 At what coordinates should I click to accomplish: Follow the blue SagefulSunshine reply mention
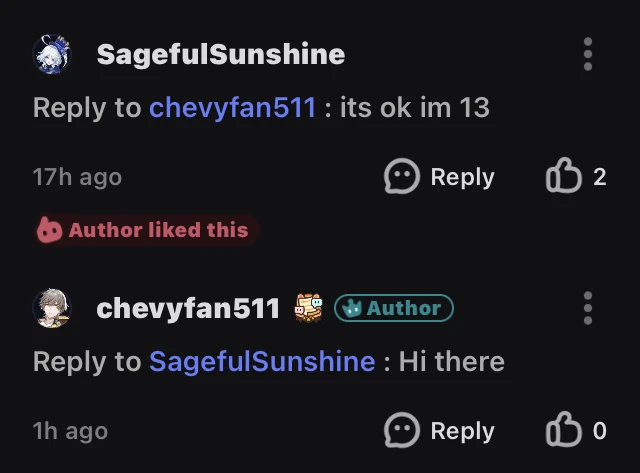(262, 361)
